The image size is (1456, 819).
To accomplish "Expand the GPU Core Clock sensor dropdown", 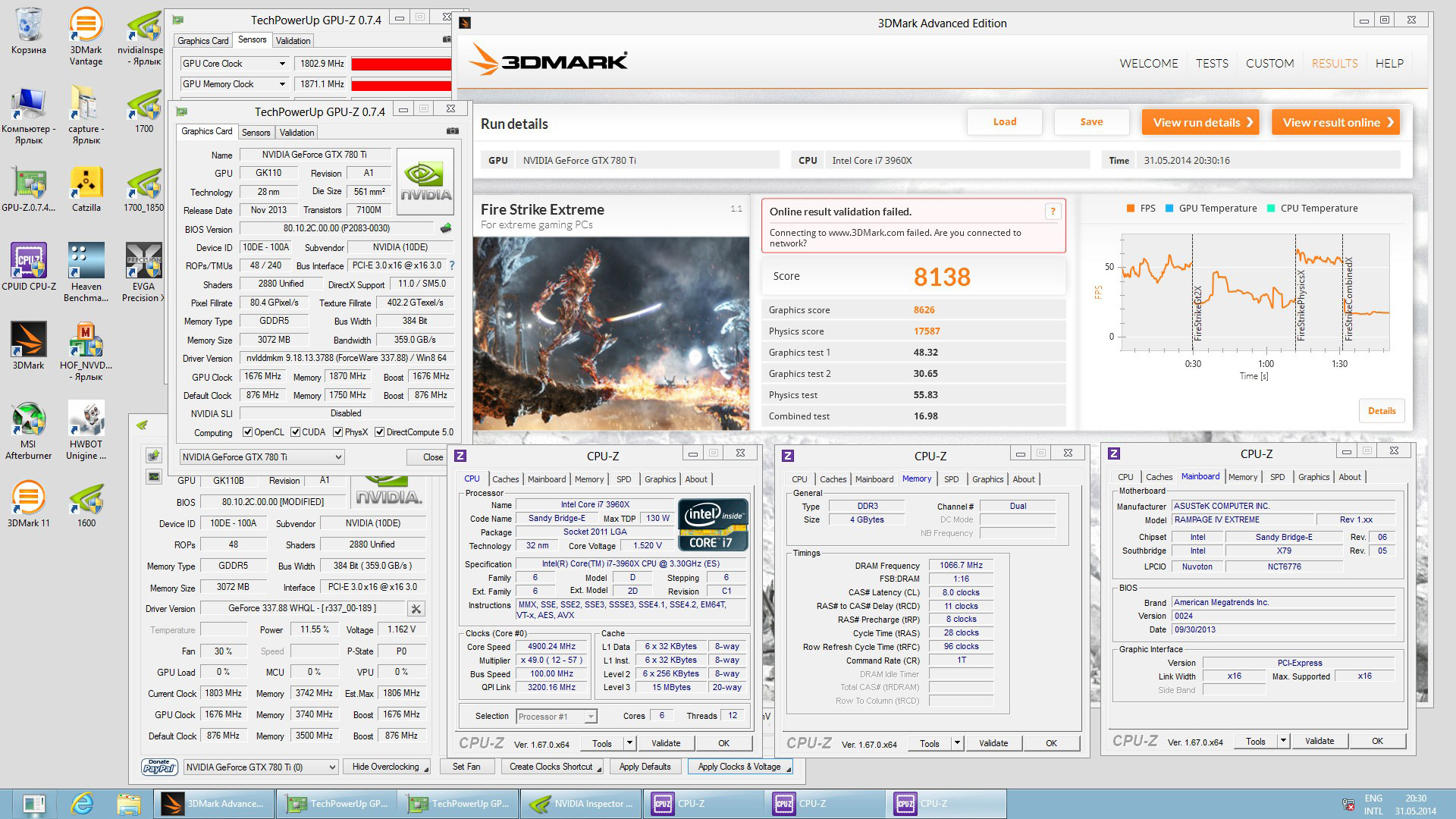I will 282,64.
